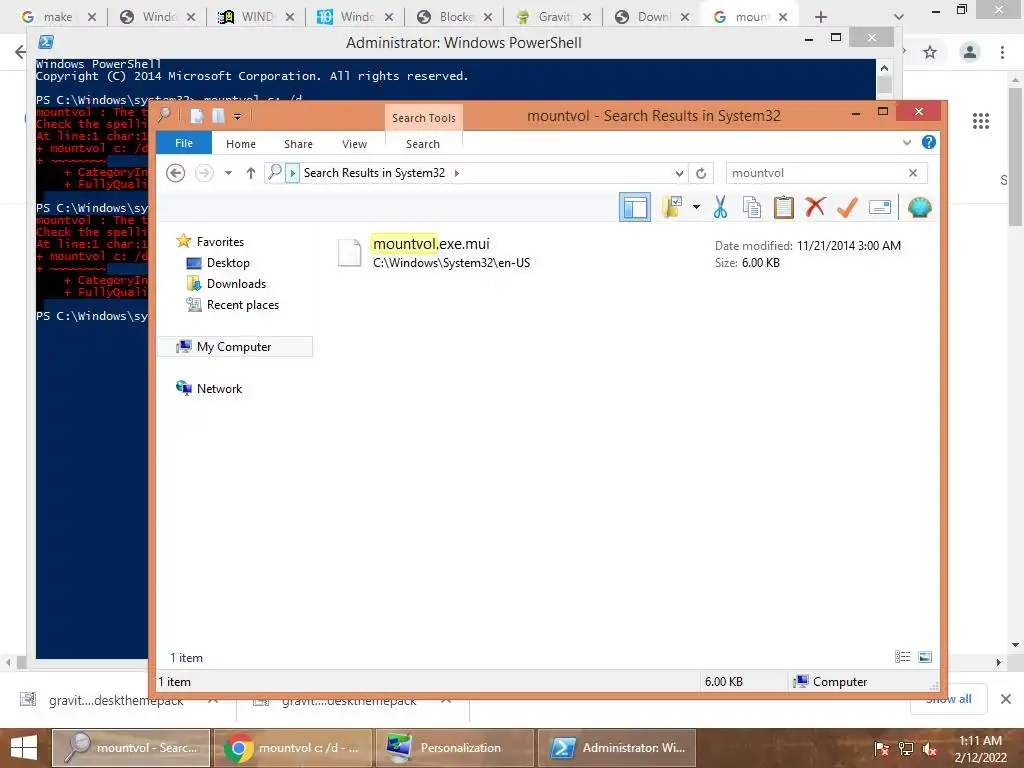This screenshot has height=768, width=1024.
Task: Switch to Administrator PowerShell taskbar button
Action: coord(617,748)
